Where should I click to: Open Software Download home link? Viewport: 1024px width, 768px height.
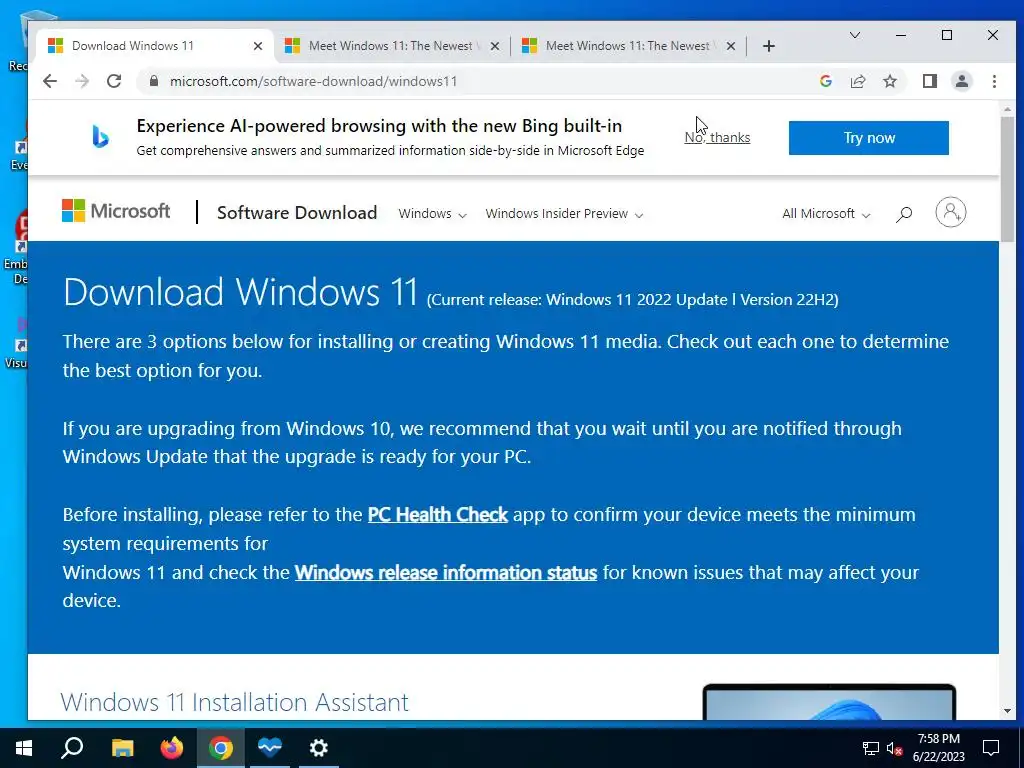pos(296,213)
